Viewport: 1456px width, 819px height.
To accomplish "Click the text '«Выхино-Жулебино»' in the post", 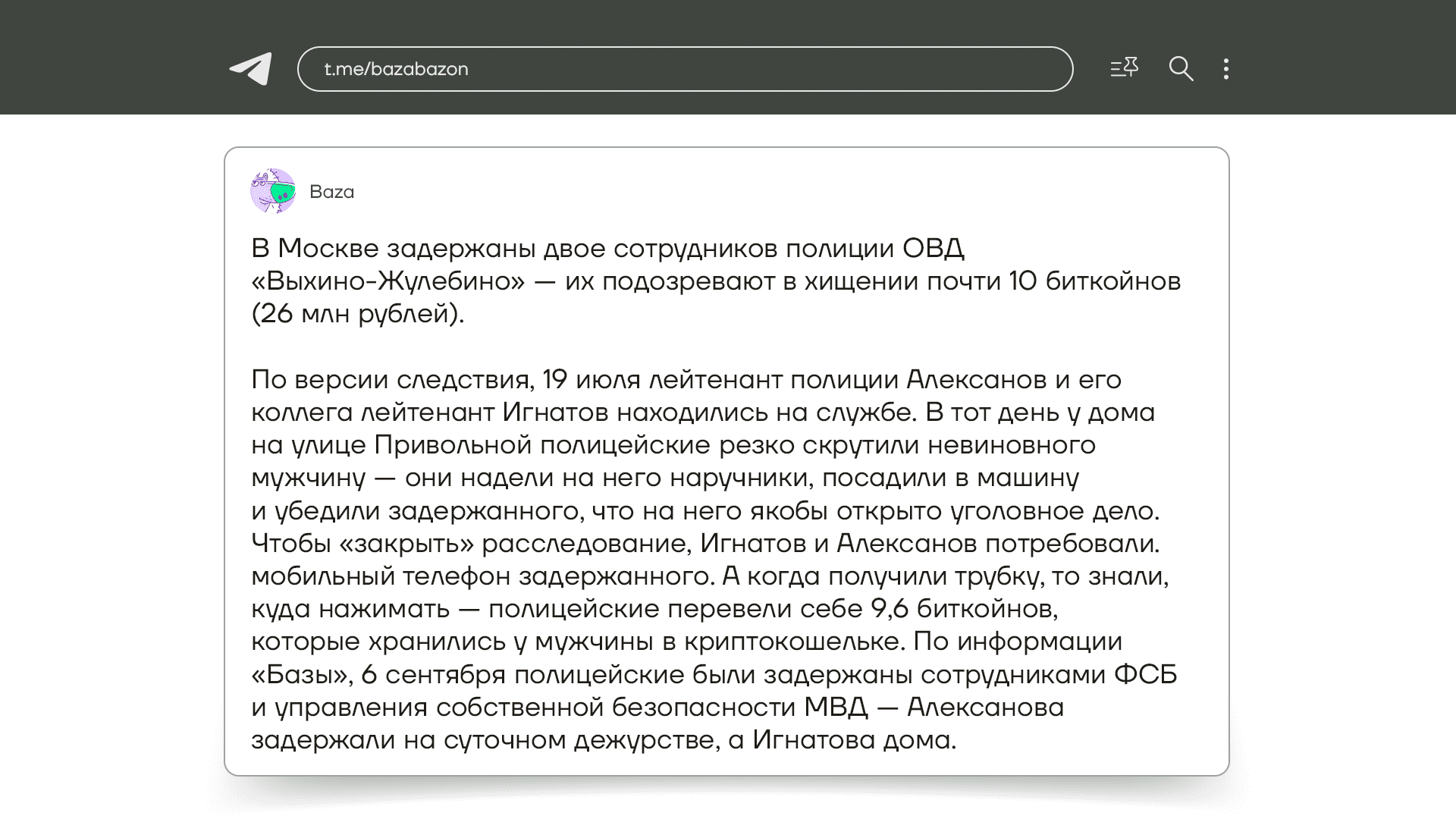I will pos(388,281).
